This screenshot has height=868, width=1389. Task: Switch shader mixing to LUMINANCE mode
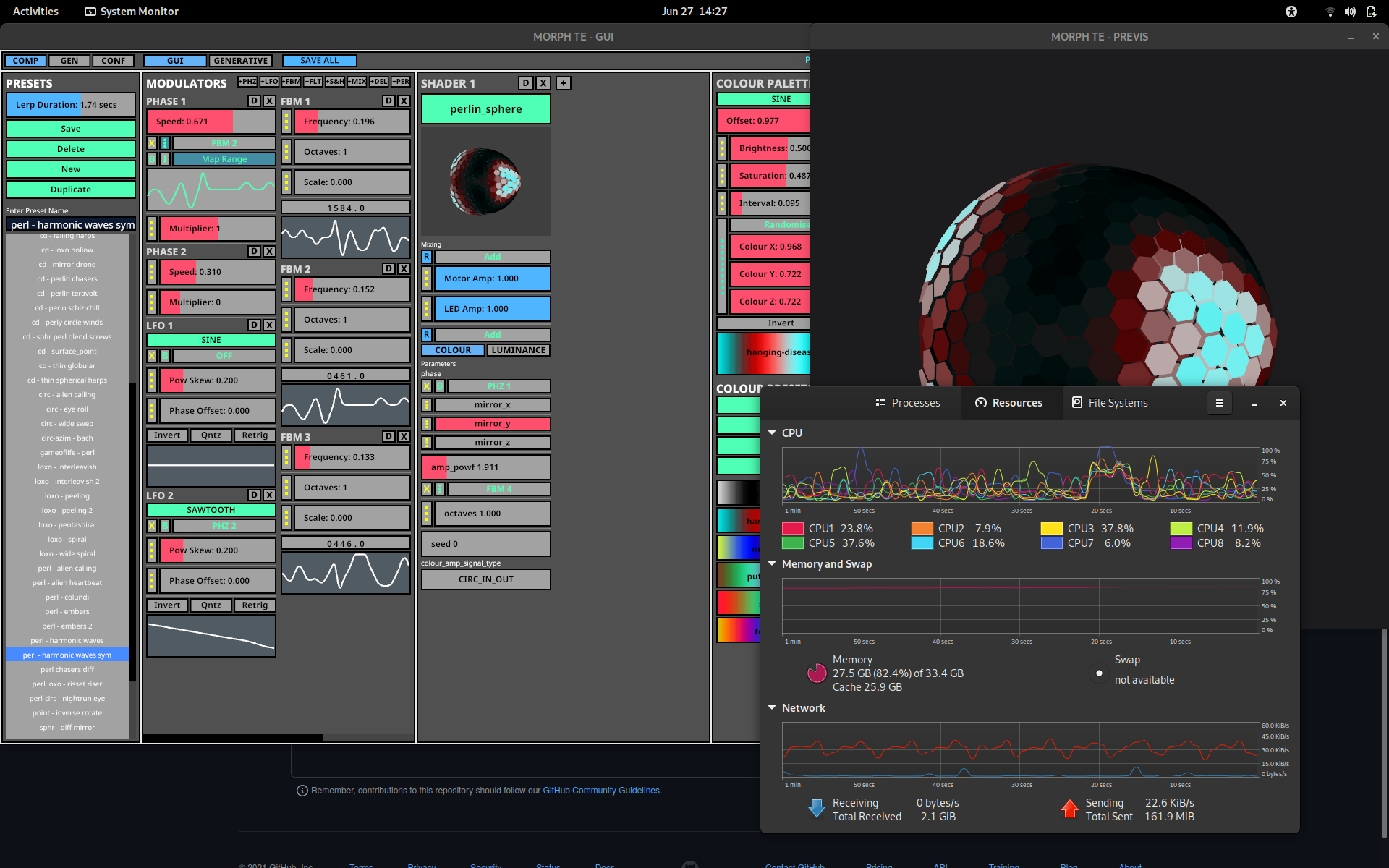pos(518,349)
